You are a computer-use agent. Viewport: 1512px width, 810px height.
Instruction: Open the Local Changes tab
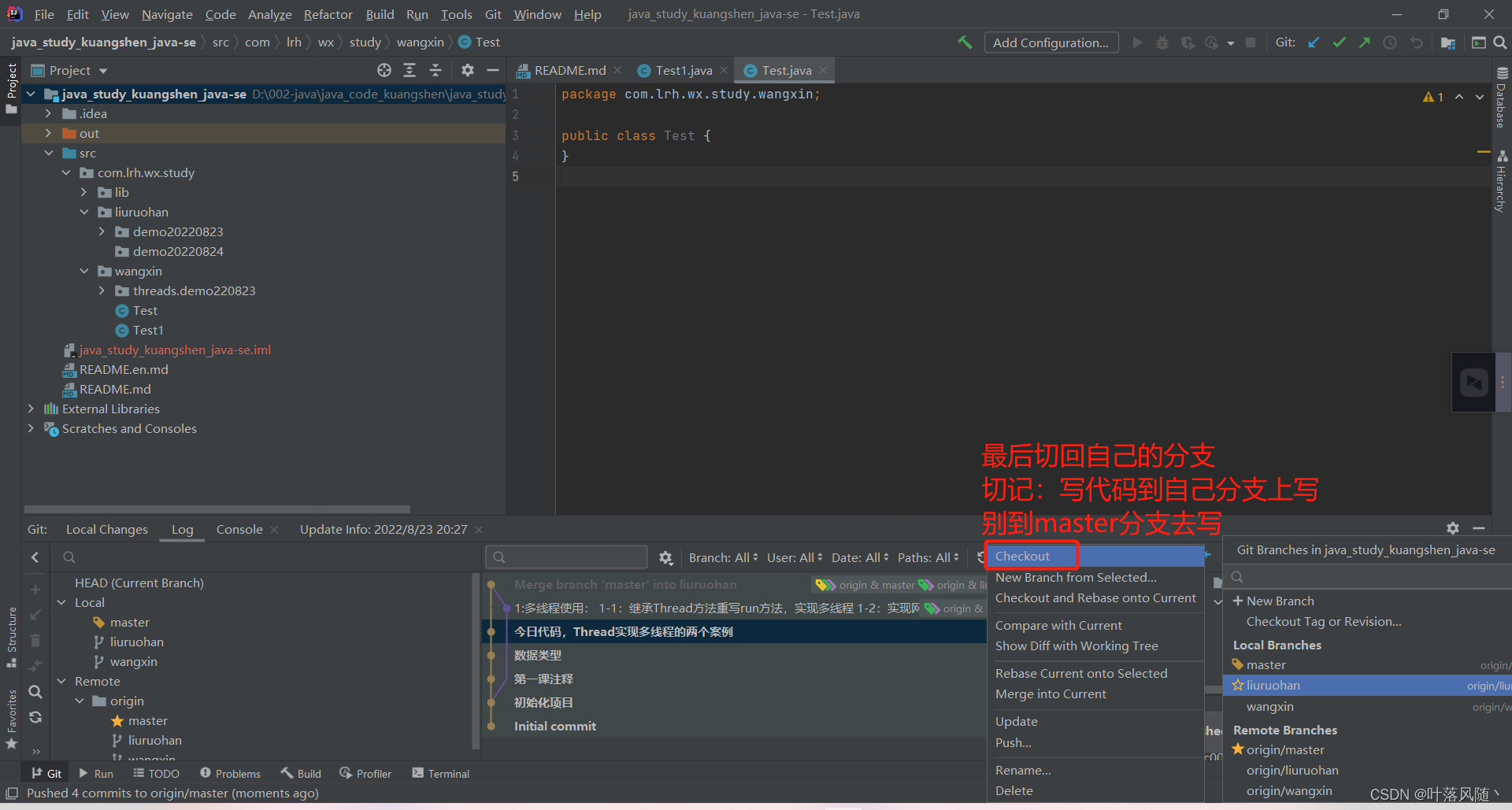click(106, 529)
